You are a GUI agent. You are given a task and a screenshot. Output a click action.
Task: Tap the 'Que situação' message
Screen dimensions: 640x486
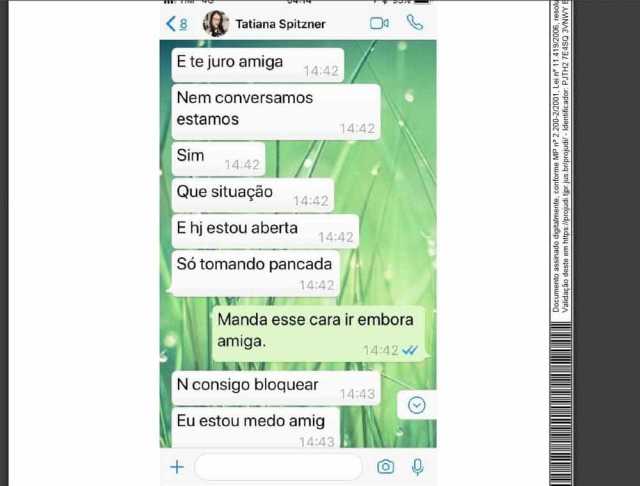(253, 195)
